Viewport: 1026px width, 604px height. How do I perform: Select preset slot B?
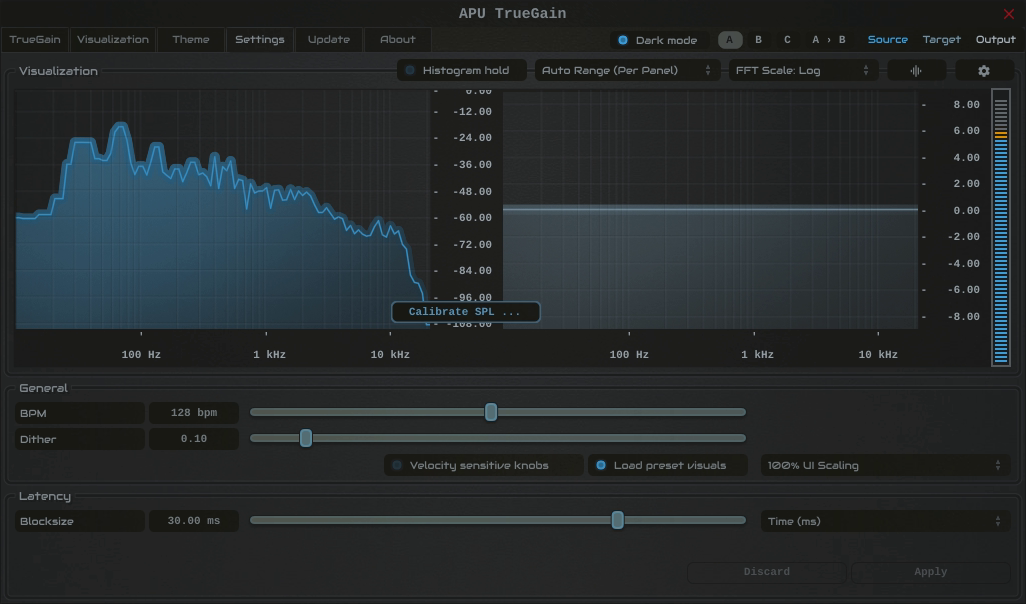coord(758,40)
